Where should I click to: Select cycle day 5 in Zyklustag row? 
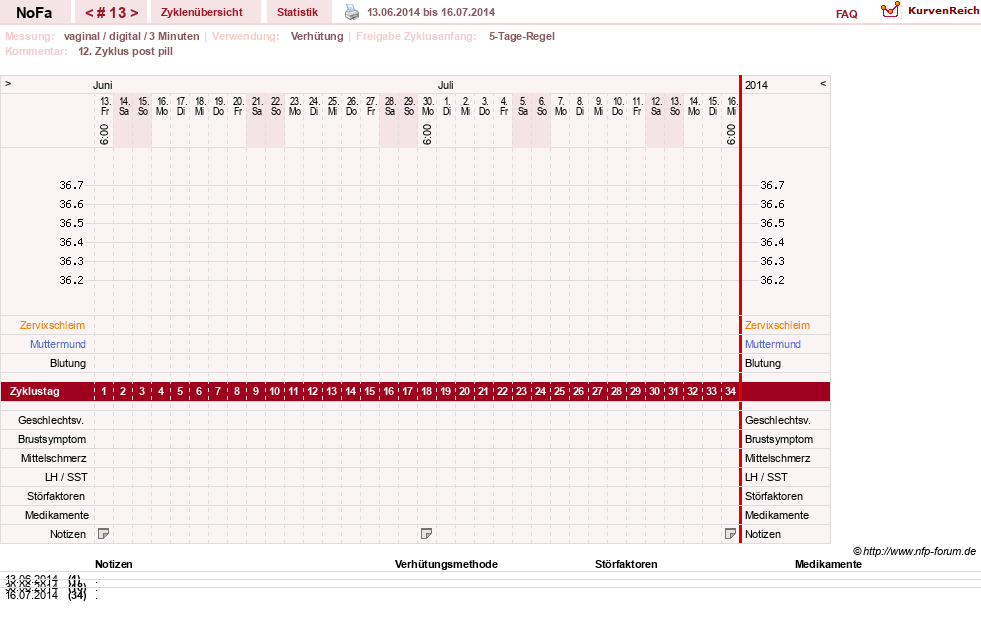click(x=180, y=392)
